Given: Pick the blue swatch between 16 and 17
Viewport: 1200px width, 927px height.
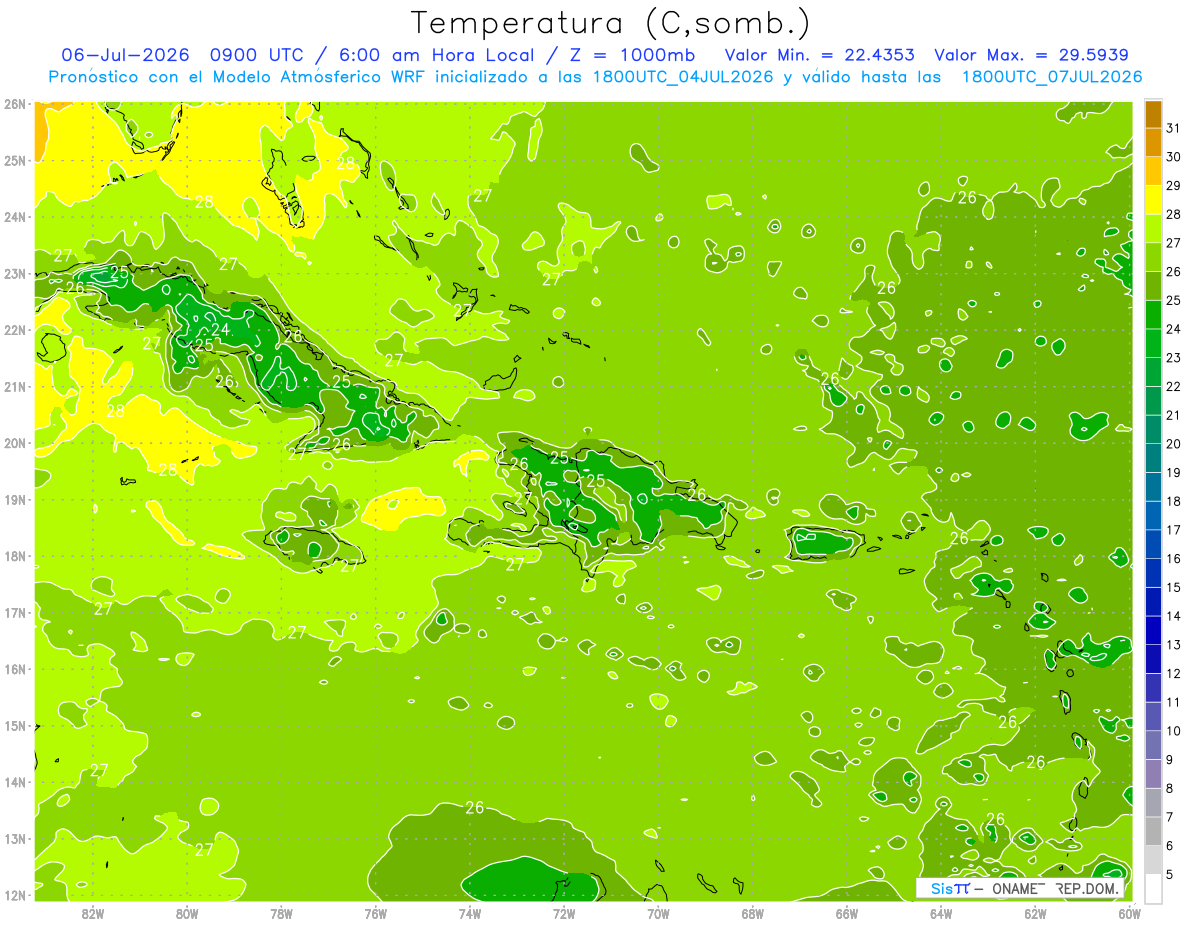Looking at the screenshot, I should pos(1153,544).
